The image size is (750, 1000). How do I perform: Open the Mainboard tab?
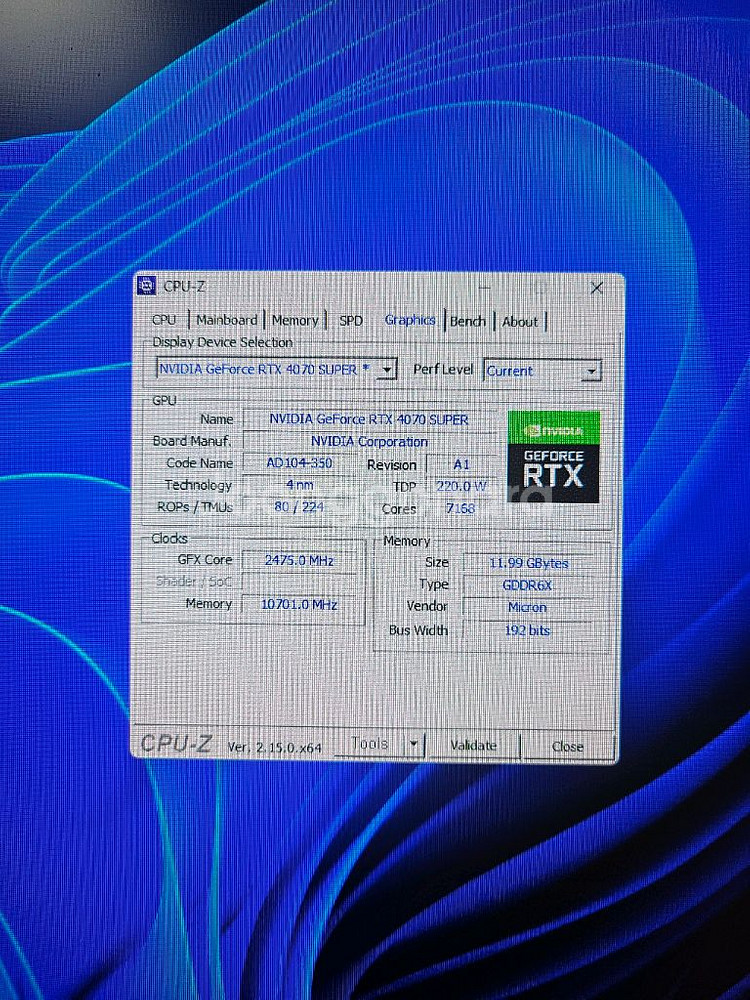226,320
